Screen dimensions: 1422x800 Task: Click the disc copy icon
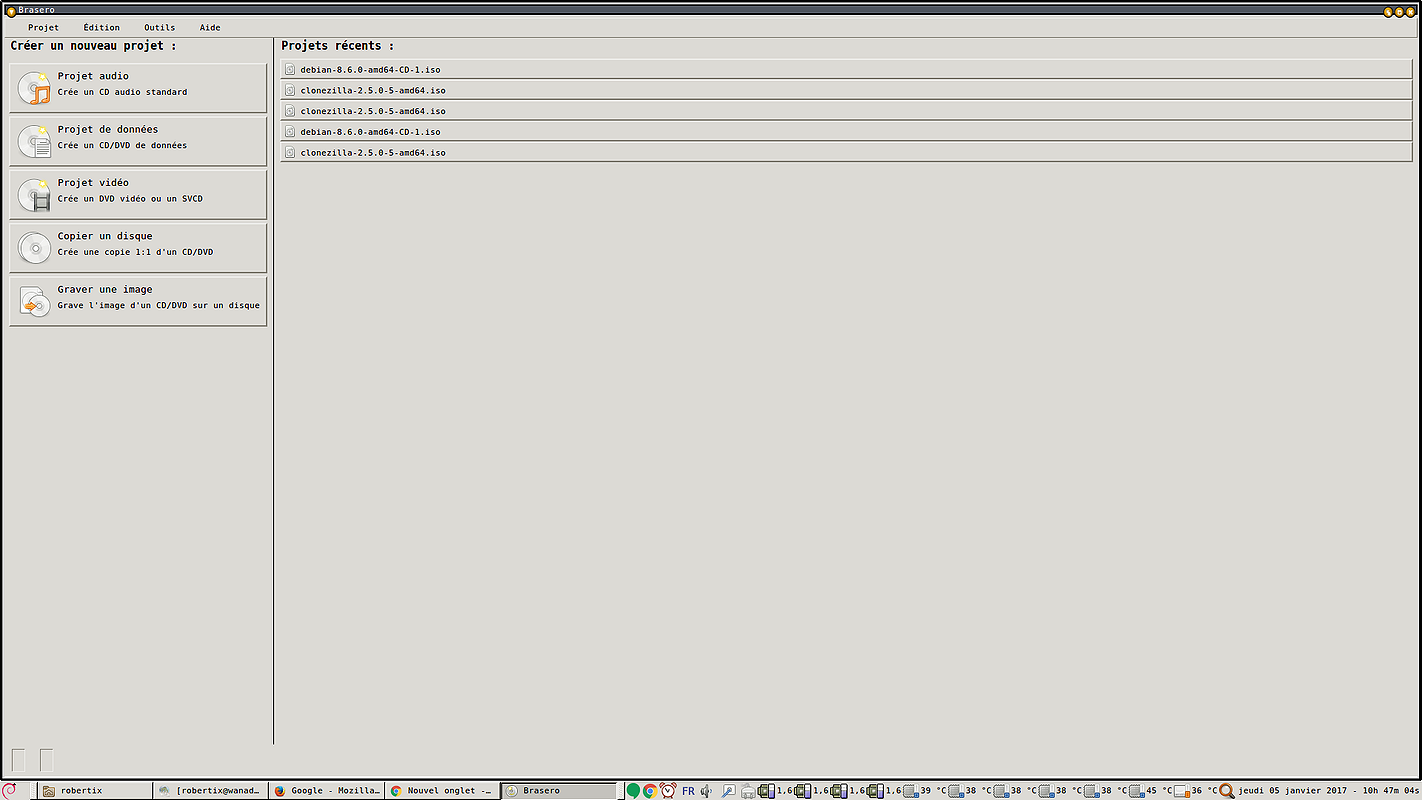[x=34, y=247]
